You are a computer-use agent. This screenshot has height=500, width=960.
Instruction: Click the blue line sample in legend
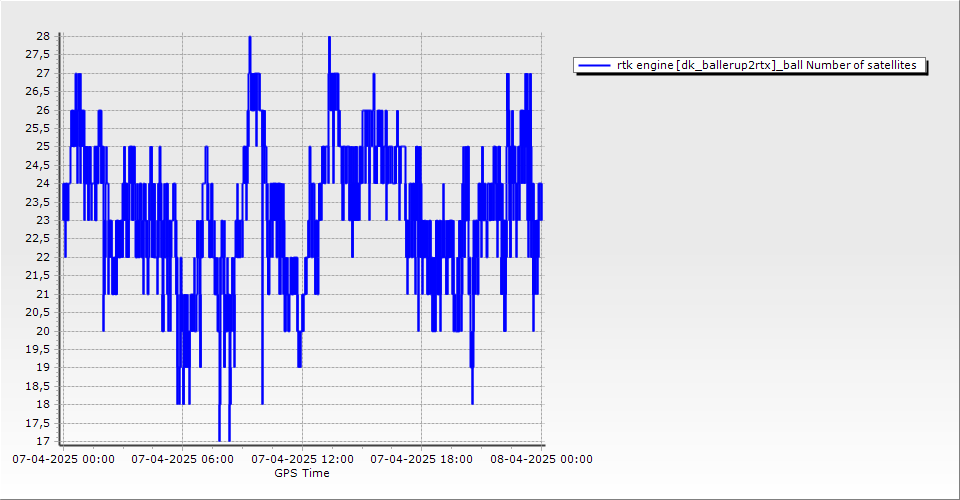[x=594, y=65]
